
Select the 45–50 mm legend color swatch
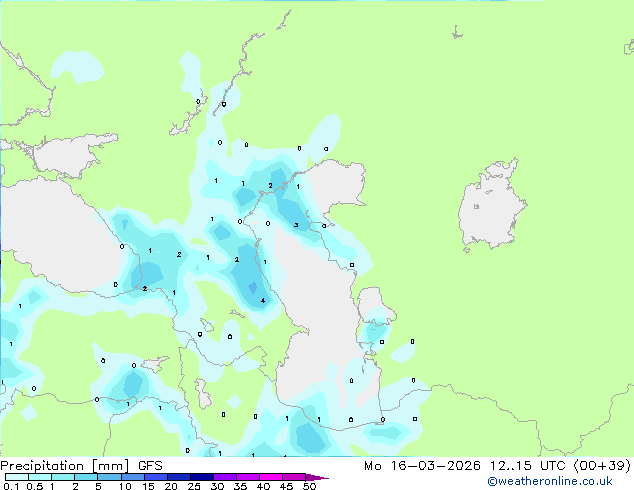pos(294,477)
